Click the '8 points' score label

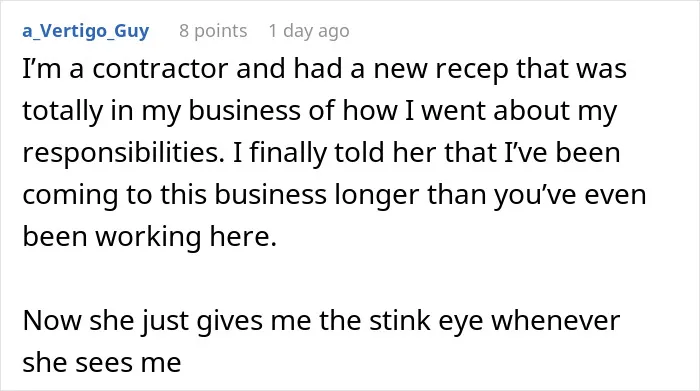pyautogui.click(x=213, y=31)
